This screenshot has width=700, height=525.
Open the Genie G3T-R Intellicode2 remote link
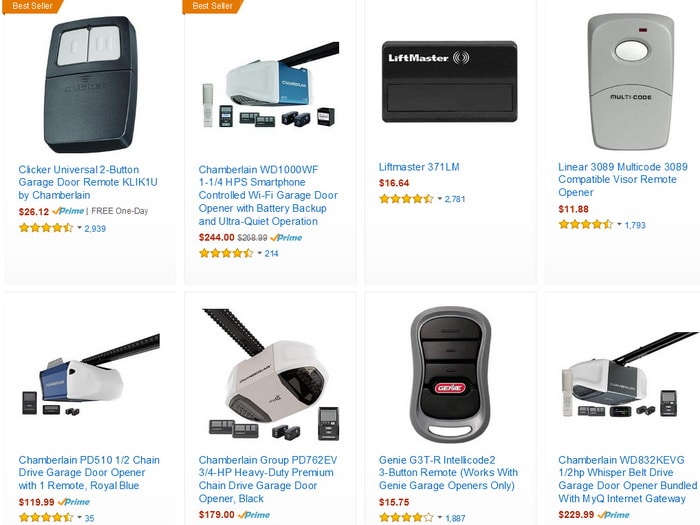coord(448,472)
